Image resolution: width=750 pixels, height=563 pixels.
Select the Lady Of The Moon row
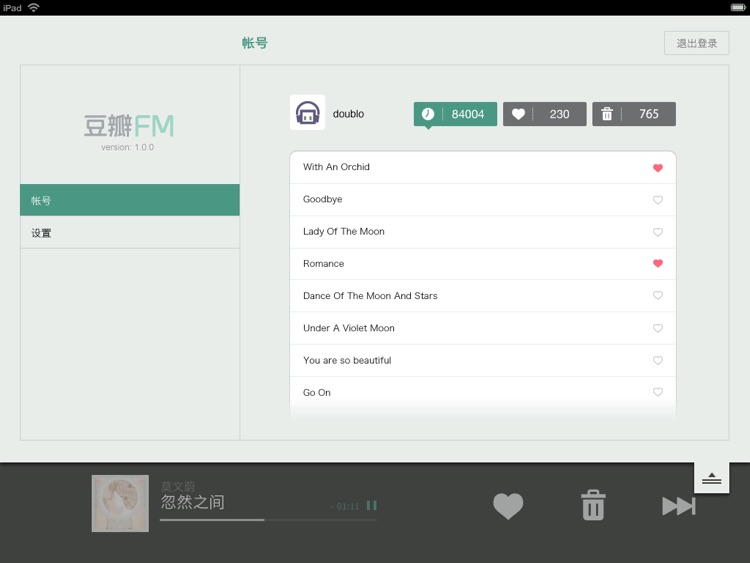click(483, 232)
